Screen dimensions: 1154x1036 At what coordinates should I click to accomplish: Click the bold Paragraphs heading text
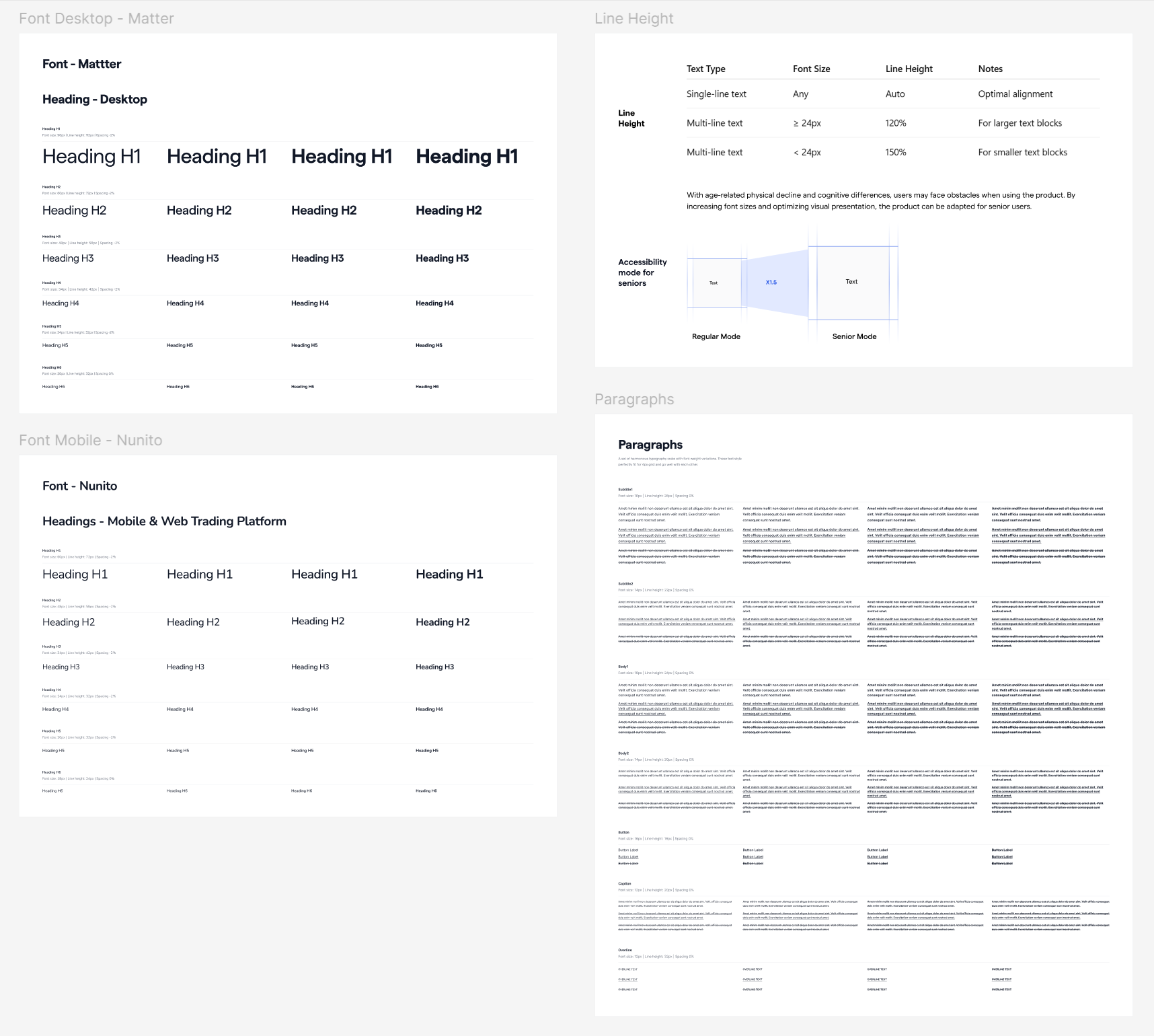[x=650, y=445]
